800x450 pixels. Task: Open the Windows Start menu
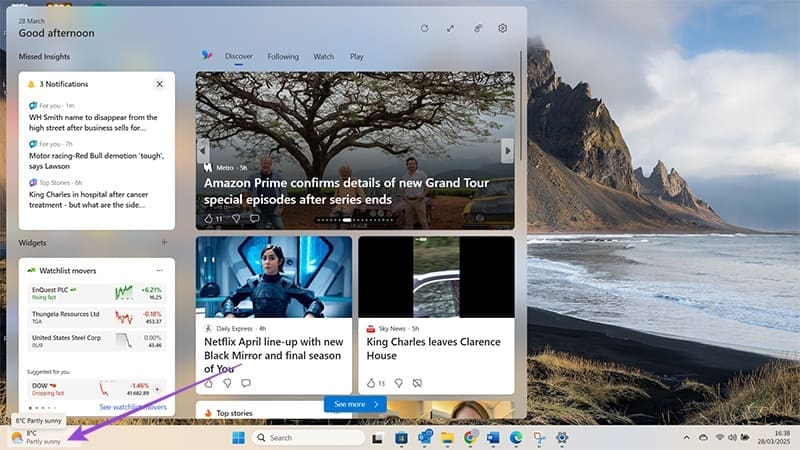click(238, 438)
